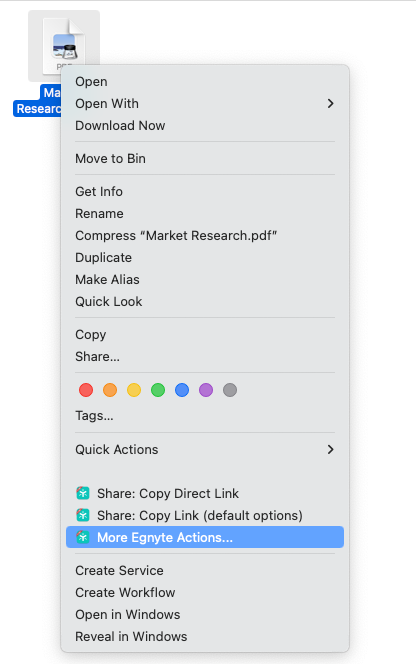The height and width of the screenshot is (664, 416).
Task: Apply the blue tag color
Action: (182, 390)
